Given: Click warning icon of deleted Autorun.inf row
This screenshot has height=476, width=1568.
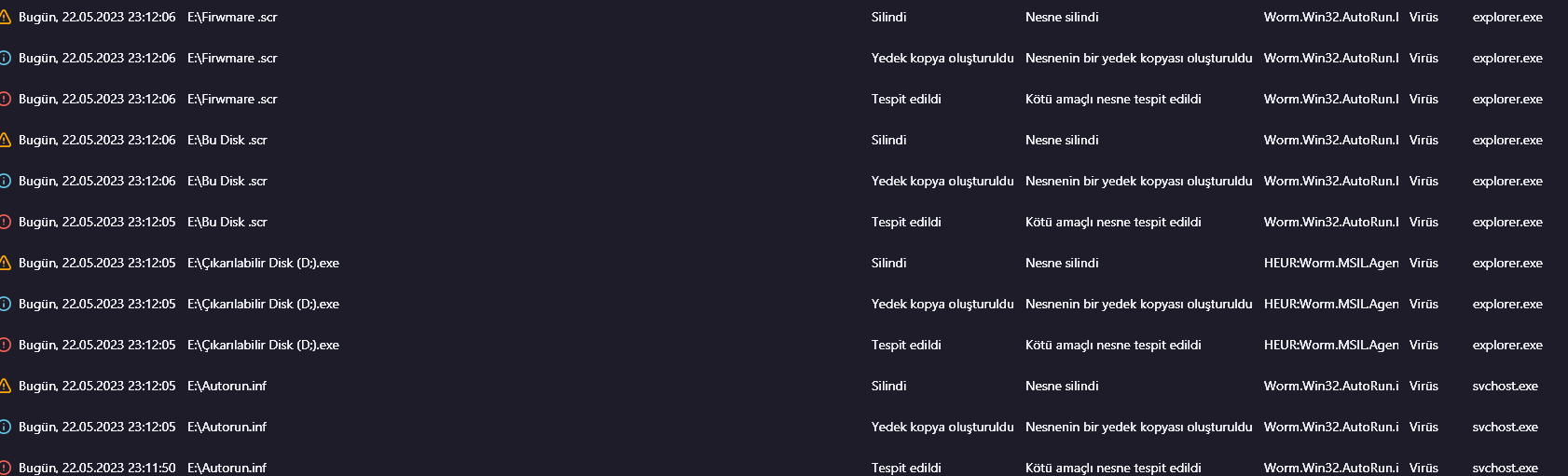Looking at the screenshot, I should 5,386.
